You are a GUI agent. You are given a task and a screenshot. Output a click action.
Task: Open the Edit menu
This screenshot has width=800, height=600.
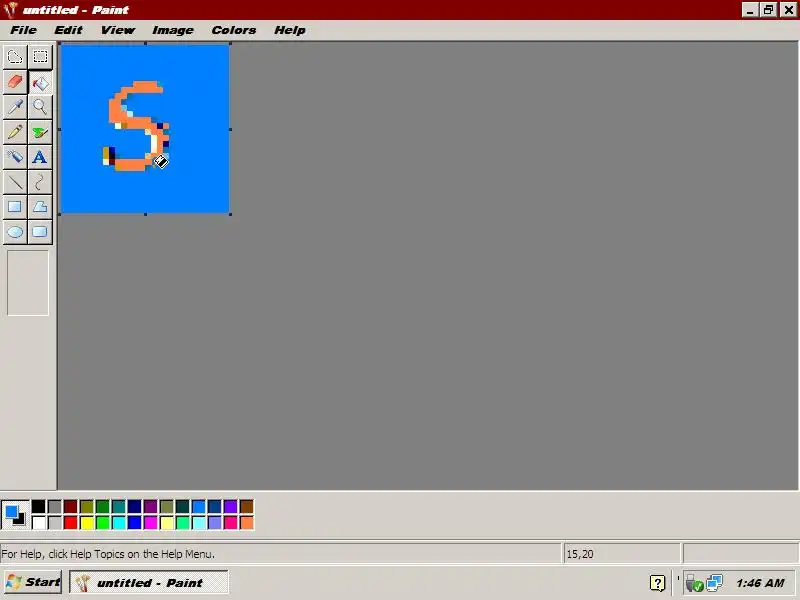[x=68, y=30]
